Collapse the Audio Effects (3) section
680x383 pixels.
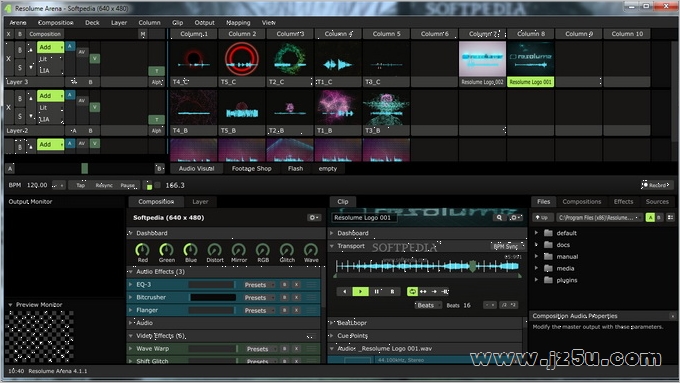click(x=131, y=272)
